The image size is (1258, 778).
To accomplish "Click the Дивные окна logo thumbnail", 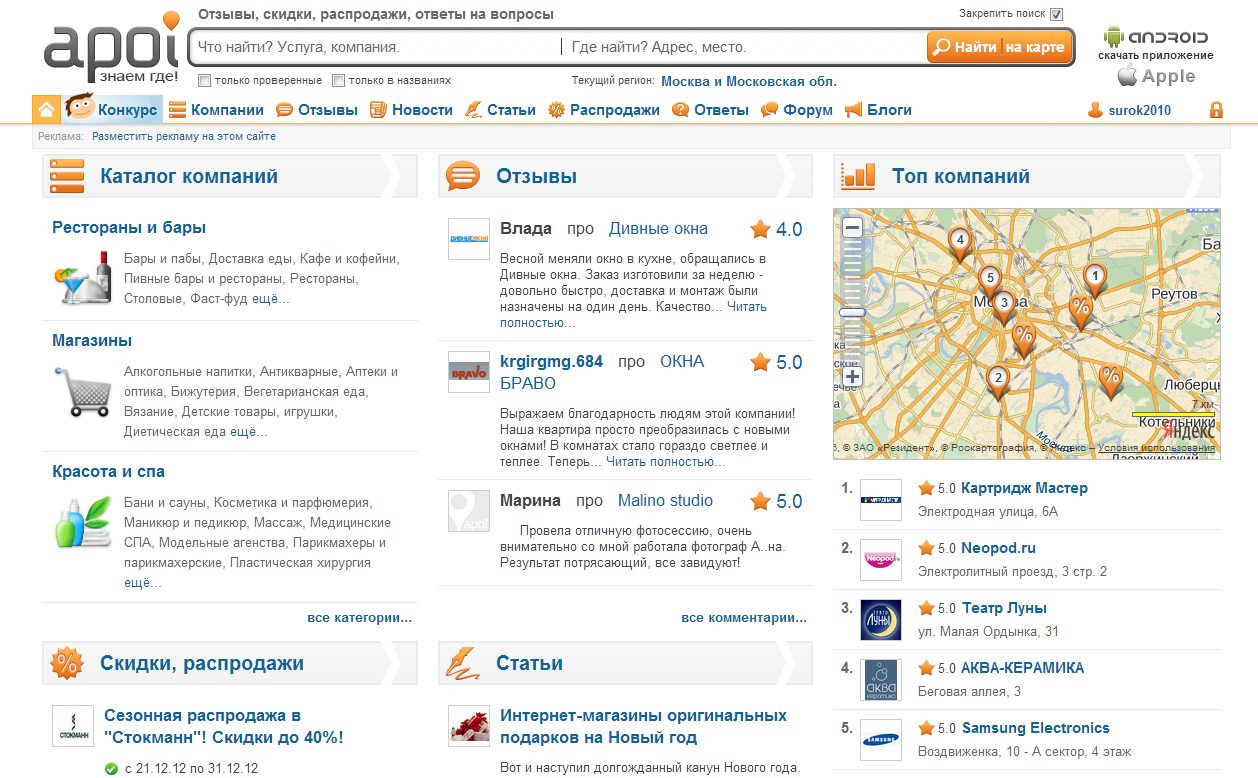I will coord(469,239).
